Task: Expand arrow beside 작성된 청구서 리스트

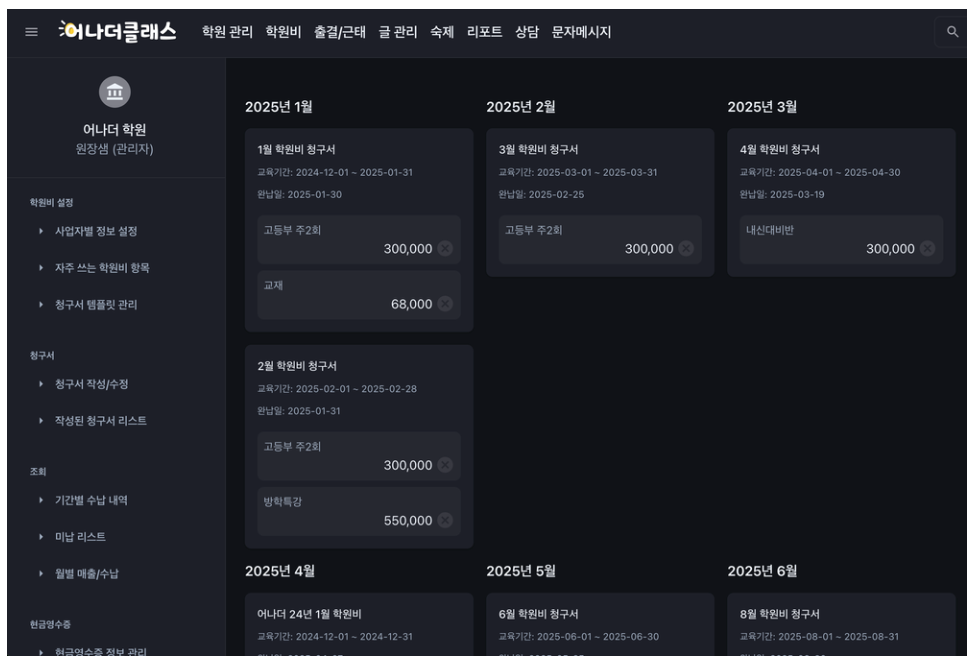Action: pyautogui.click(x=41, y=421)
